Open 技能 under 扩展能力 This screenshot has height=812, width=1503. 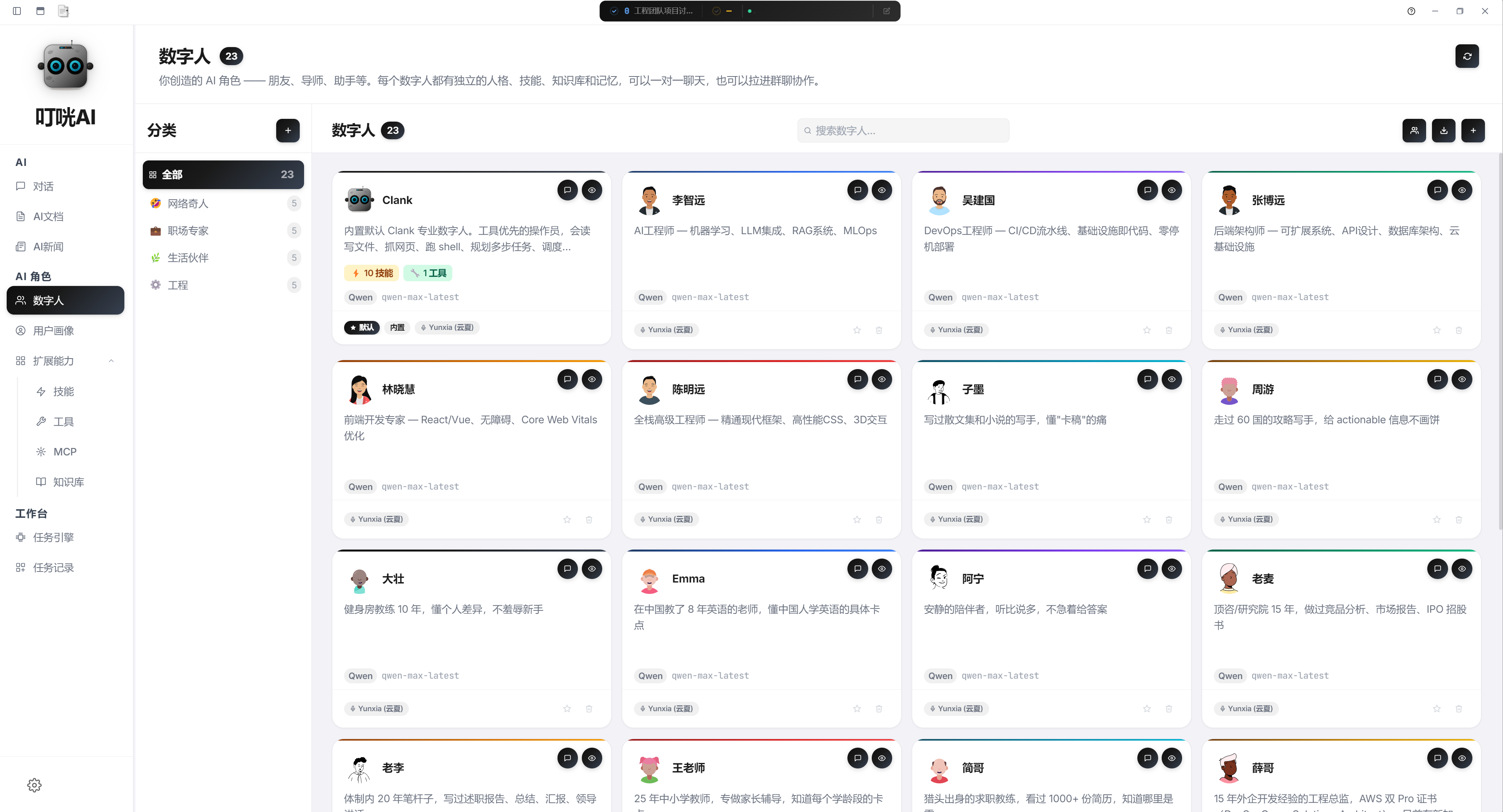pos(75,391)
